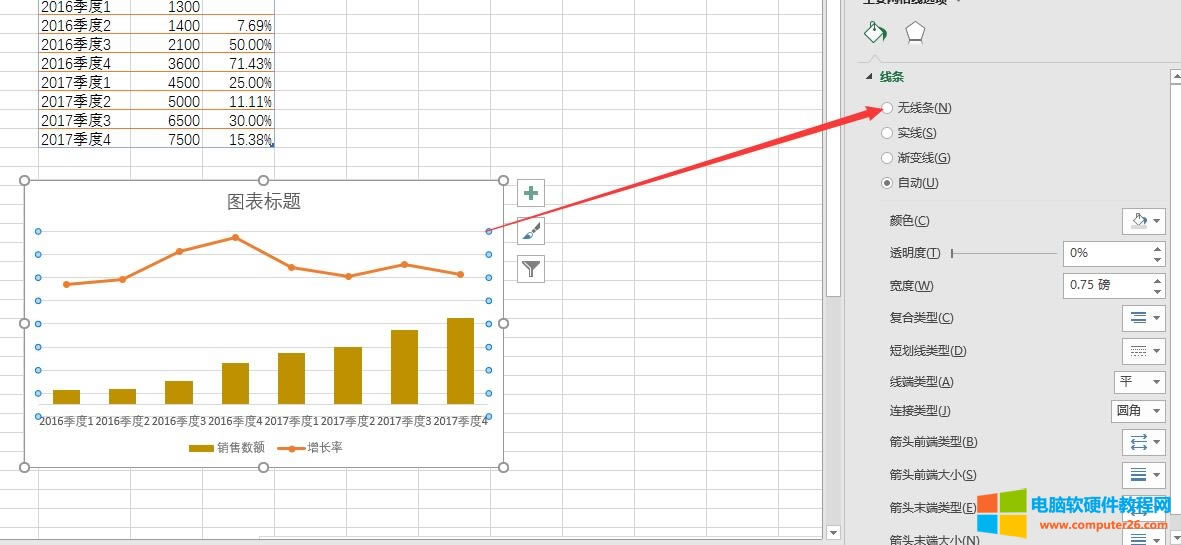This screenshot has width=1181, height=545.
Task: Select the 增长率 legend entry
Action: coord(310,448)
